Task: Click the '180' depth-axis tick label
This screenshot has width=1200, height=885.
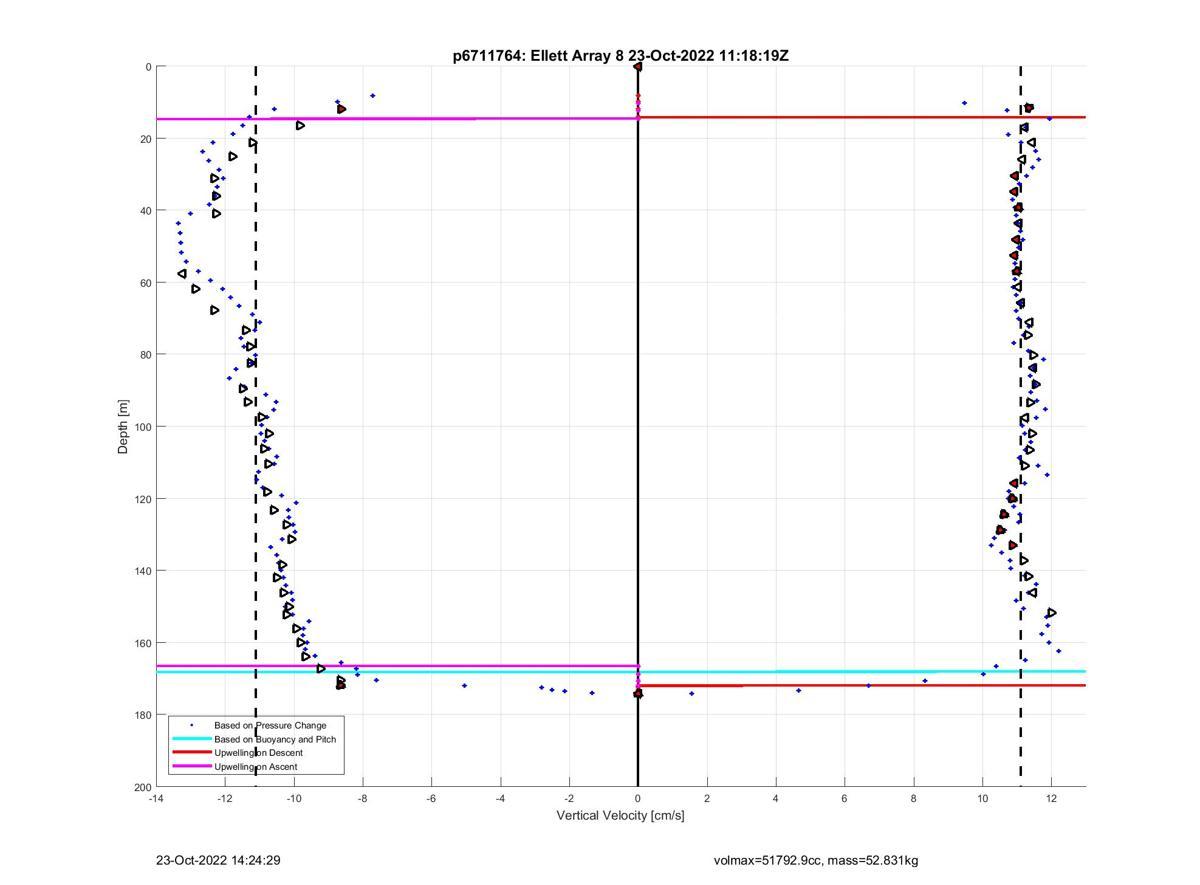Action: [142, 715]
